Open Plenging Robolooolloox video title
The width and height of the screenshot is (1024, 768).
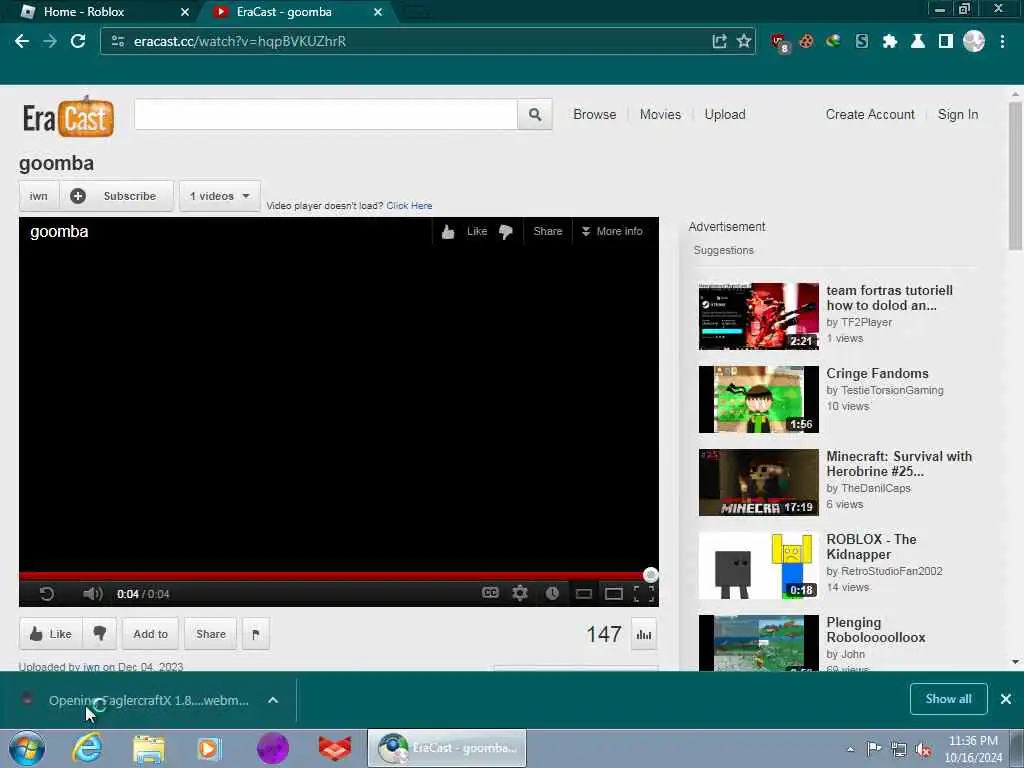point(875,630)
